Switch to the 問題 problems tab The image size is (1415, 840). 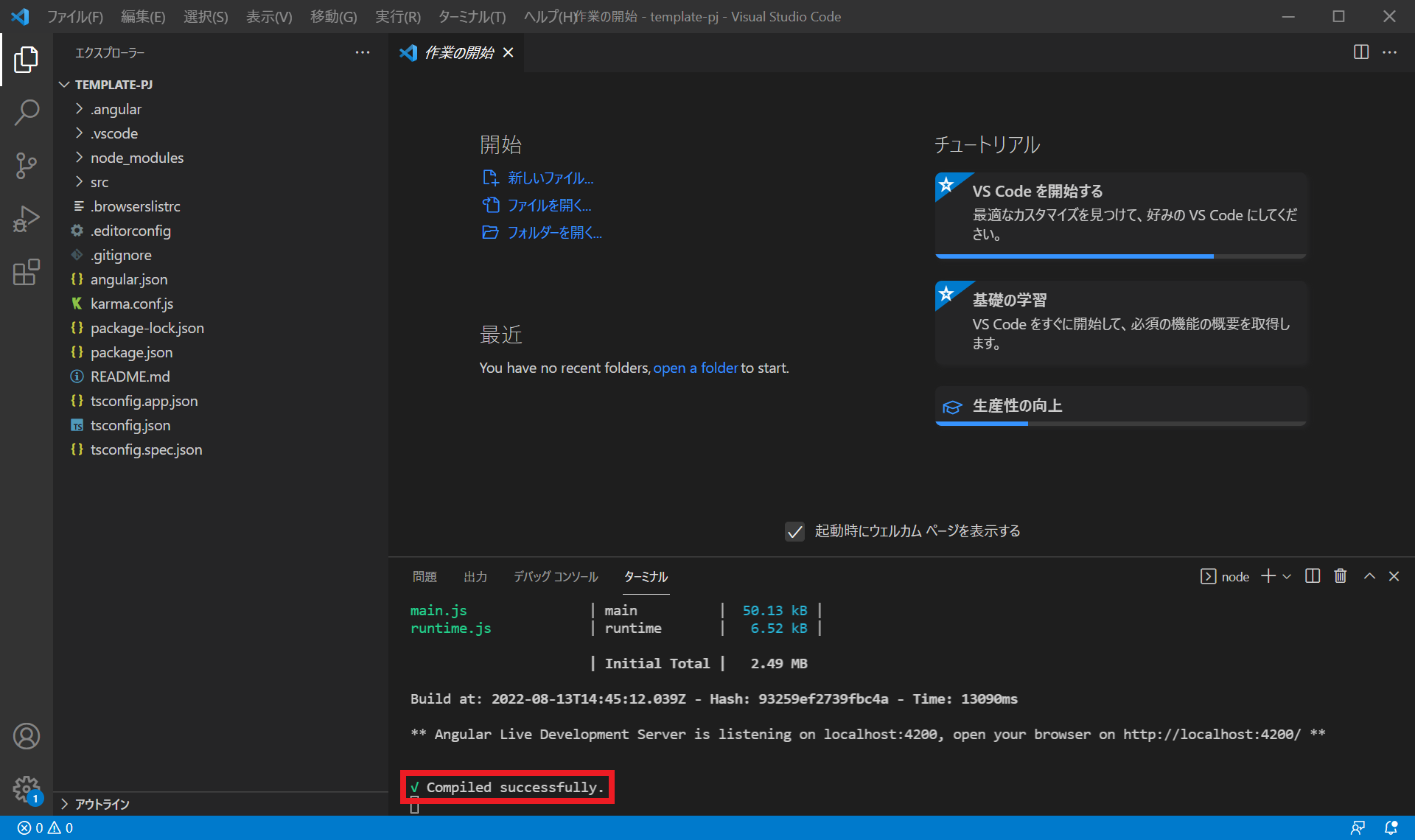[424, 576]
